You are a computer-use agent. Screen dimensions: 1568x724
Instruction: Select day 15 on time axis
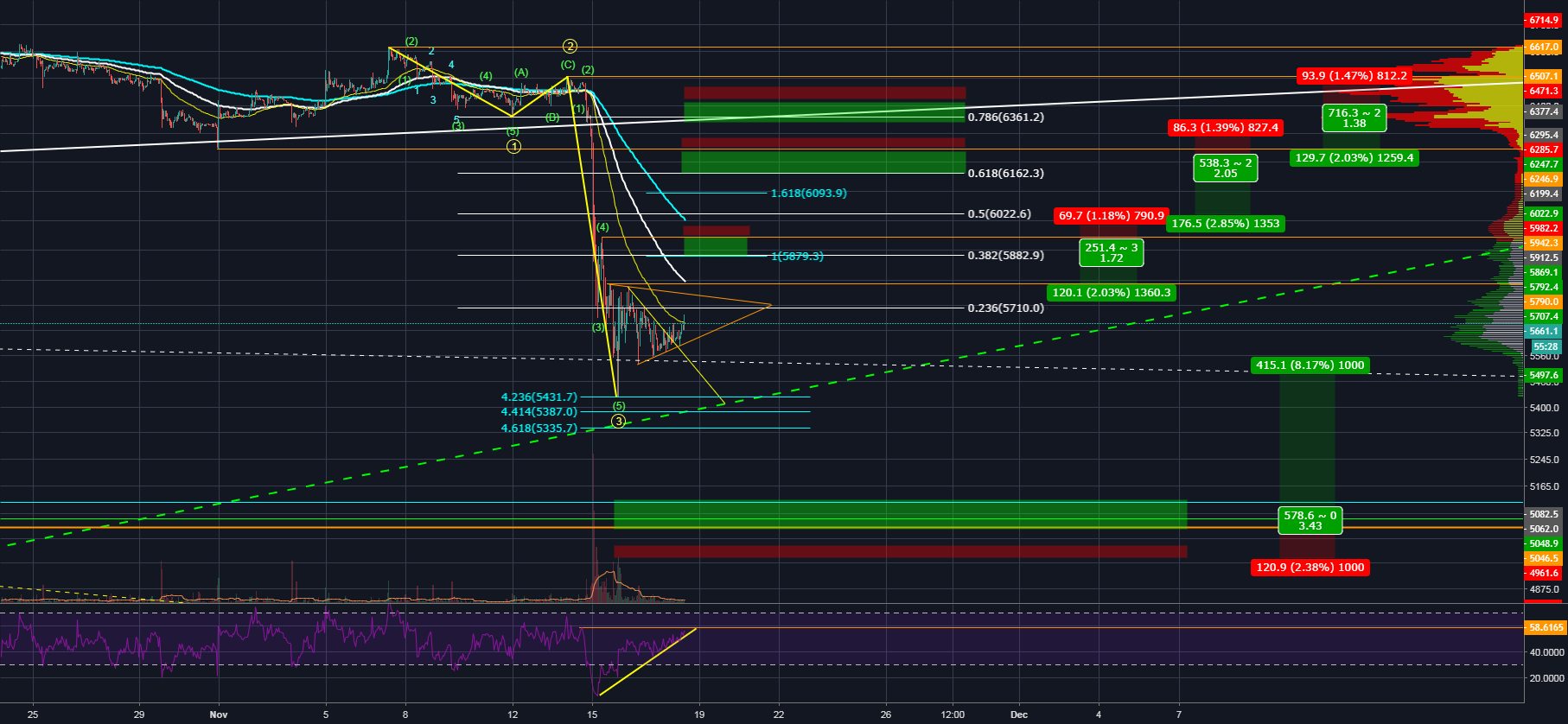tap(592, 714)
